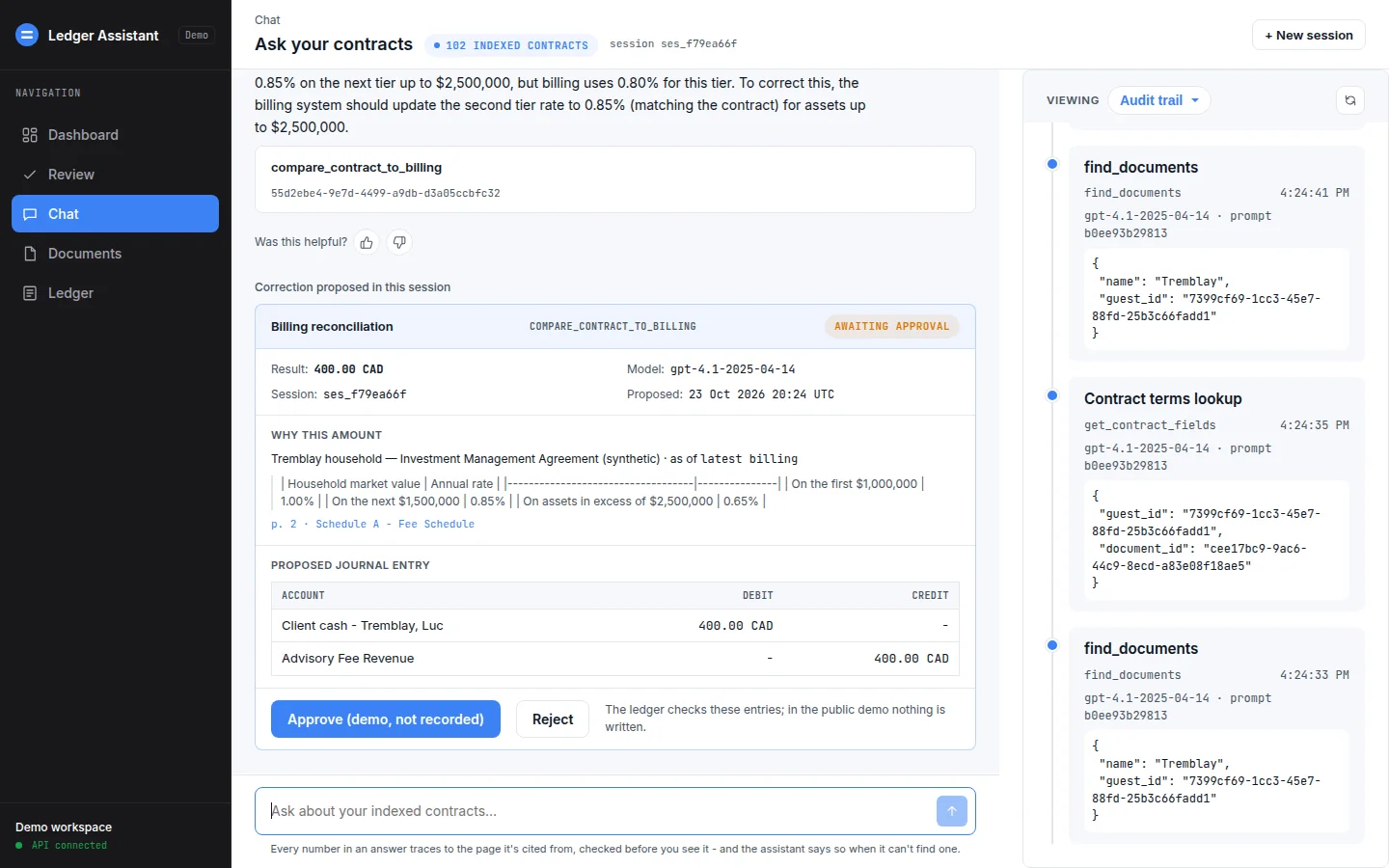This screenshot has height=868, width=1389.
Task: Click the get_contract_fields tool name
Action: pos(1150,425)
